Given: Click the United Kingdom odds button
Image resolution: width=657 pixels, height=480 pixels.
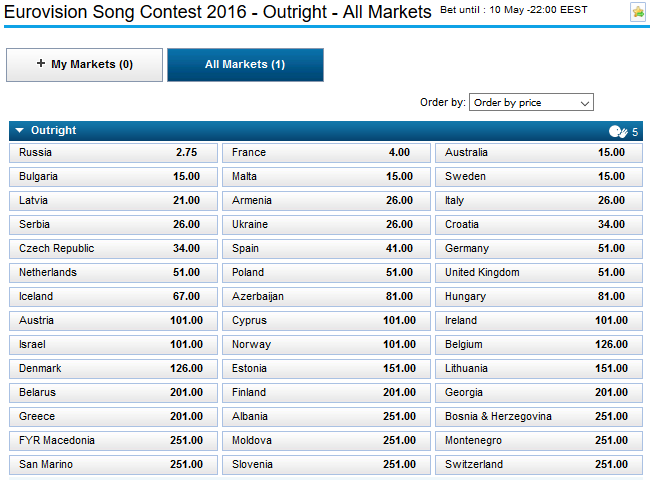Looking at the screenshot, I should (x=537, y=273).
